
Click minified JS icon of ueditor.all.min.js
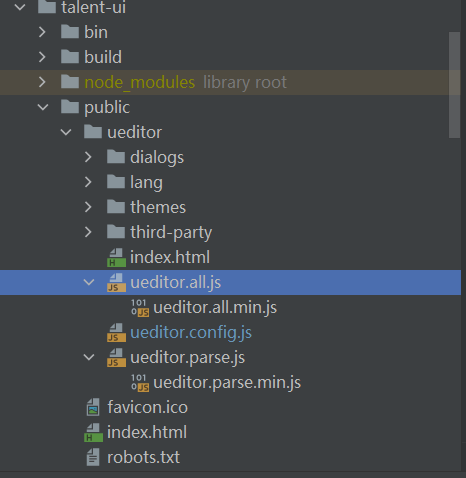[x=140, y=308]
